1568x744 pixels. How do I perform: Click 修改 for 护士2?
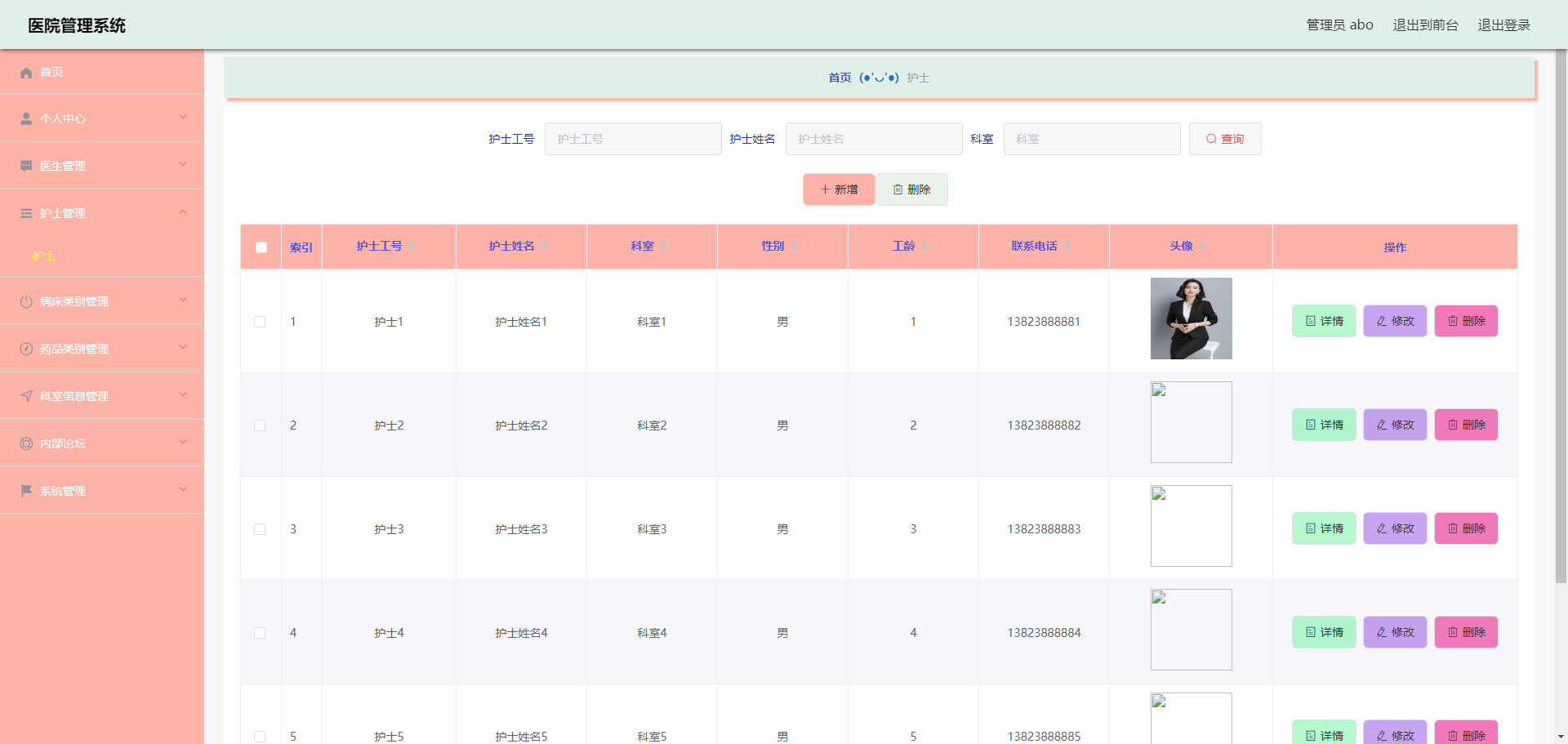coord(1395,425)
